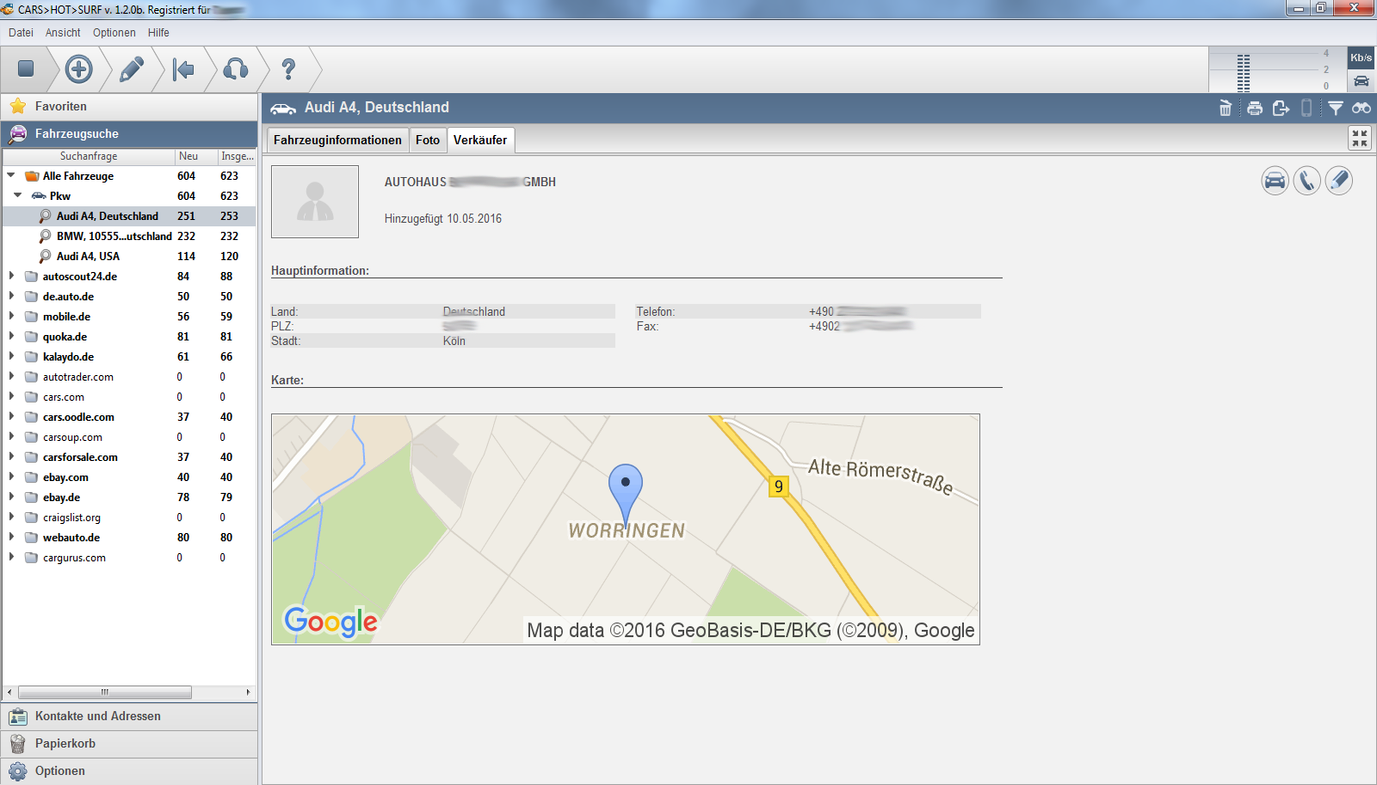Click the mobile phone icon in header
Viewport: 1377px width, 785px height.
[x=1306, y=108]
